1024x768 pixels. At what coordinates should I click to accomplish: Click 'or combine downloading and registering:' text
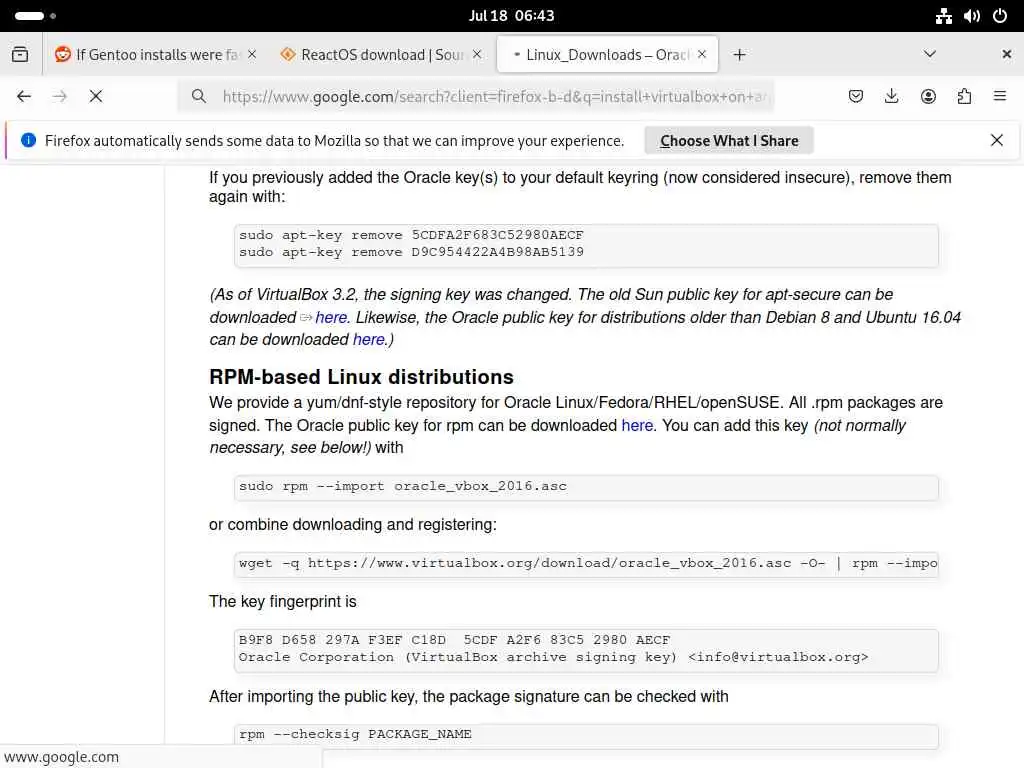[x=353, y=524]
